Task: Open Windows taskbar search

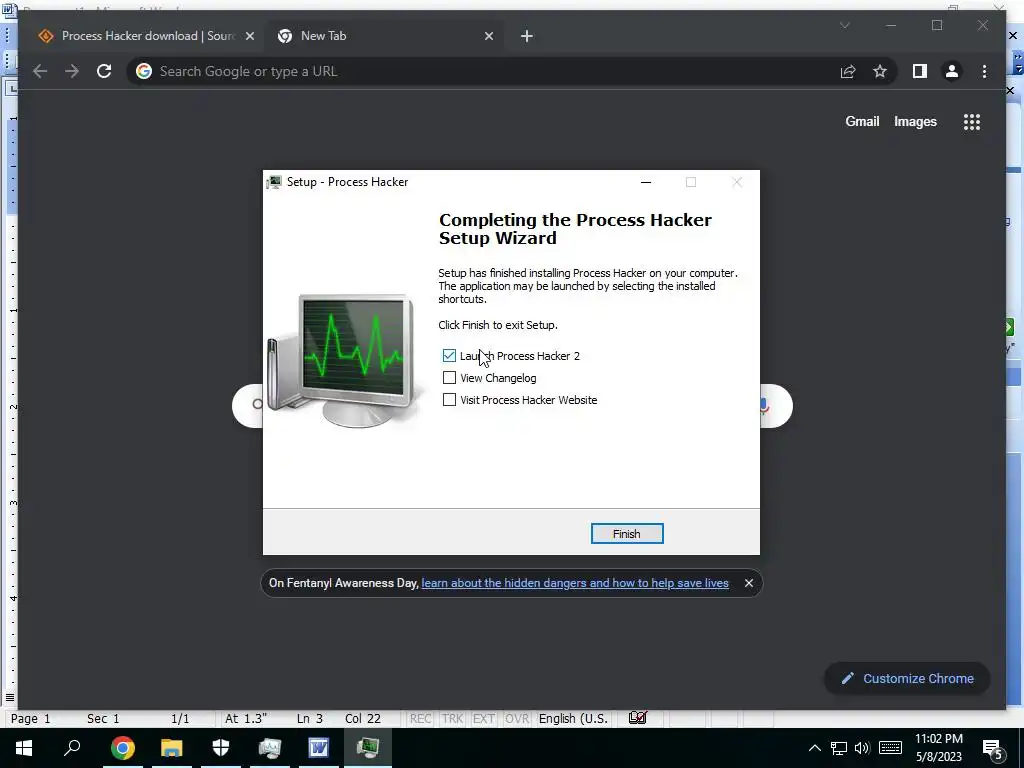Action: tap(72, 748)
